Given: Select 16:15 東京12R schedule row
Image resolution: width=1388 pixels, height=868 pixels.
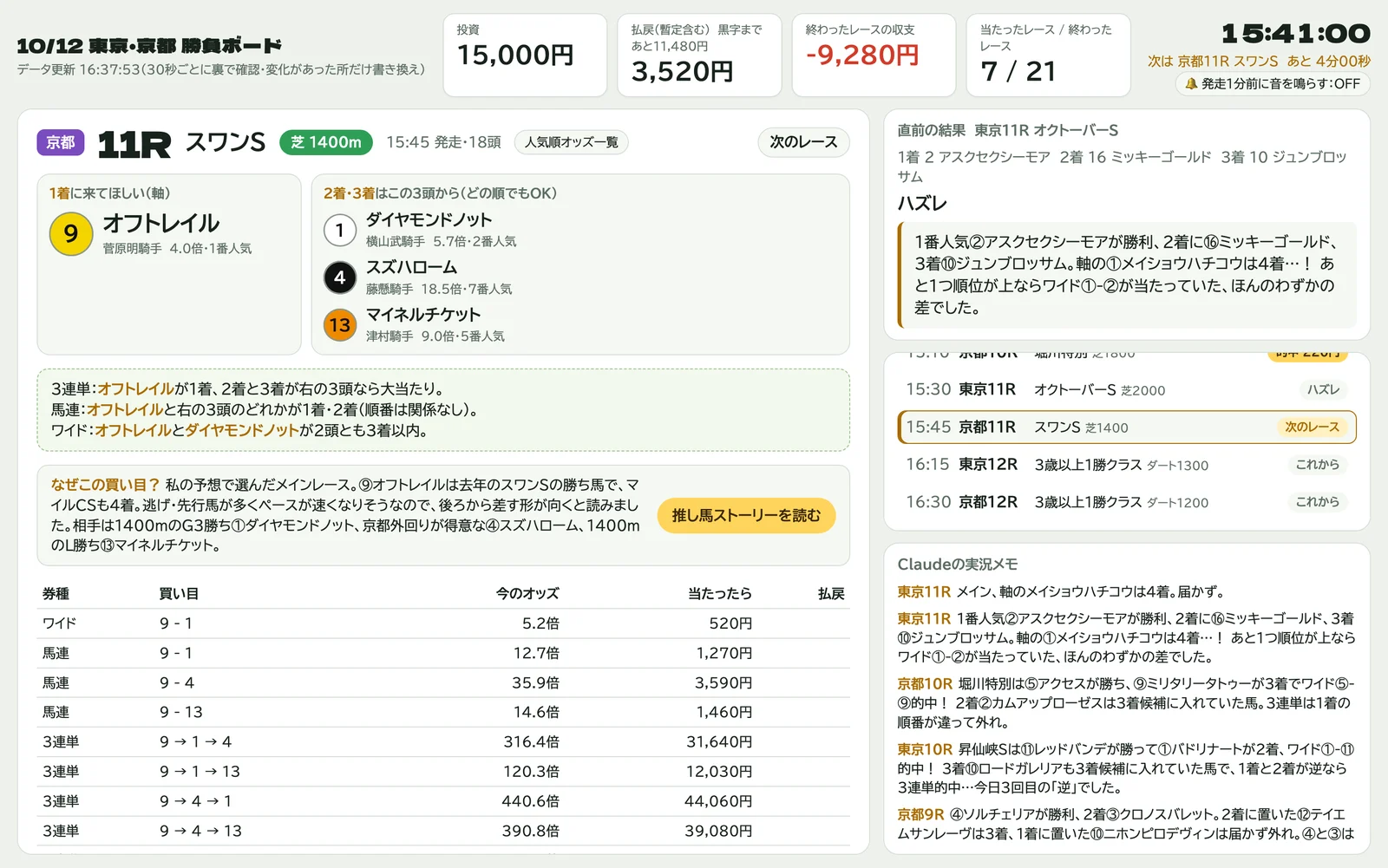Looking at the screenshot, I should click(x=1126, y=464).
